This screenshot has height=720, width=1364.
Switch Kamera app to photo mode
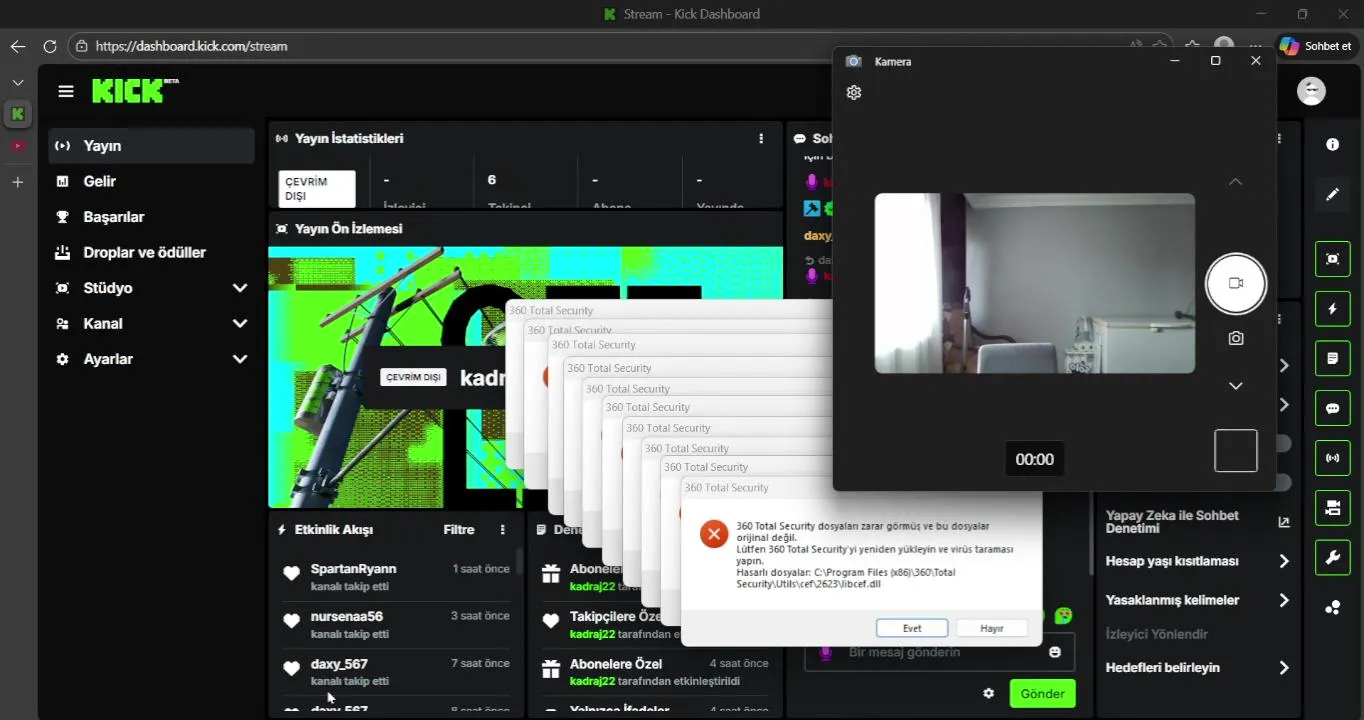pyautogui.click(x=1235, y=338)
